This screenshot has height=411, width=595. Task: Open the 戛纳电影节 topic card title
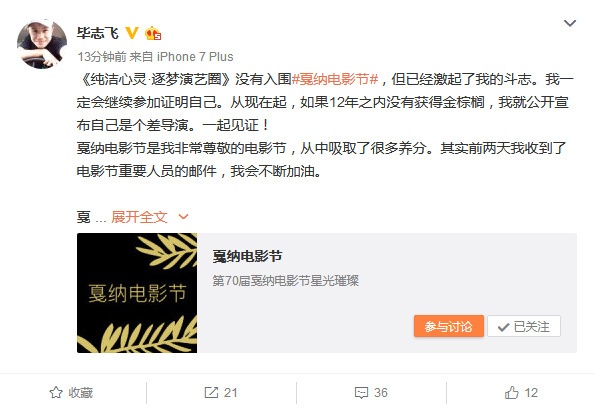point(247,257)
